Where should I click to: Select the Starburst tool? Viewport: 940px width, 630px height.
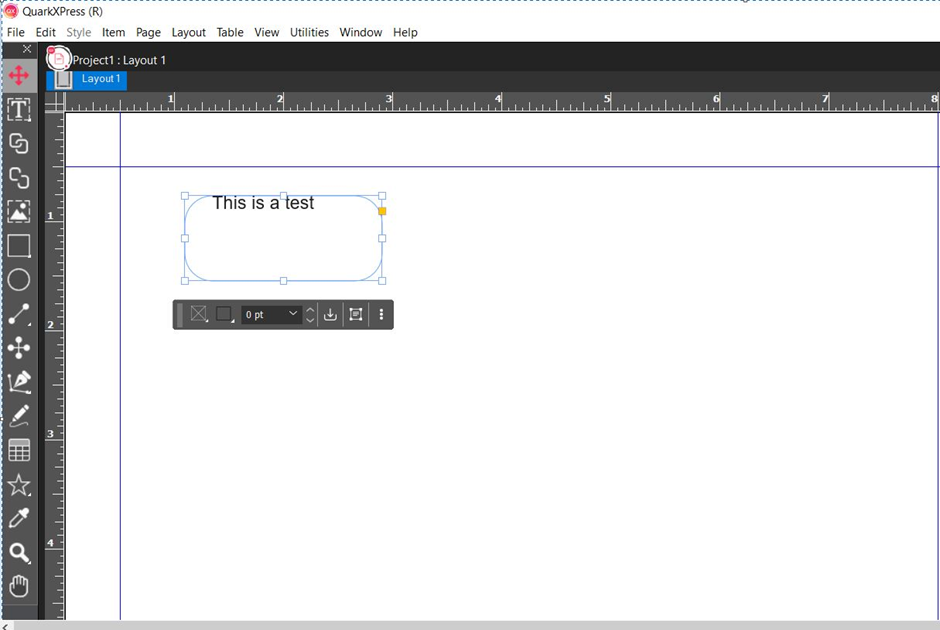point(18,486)
